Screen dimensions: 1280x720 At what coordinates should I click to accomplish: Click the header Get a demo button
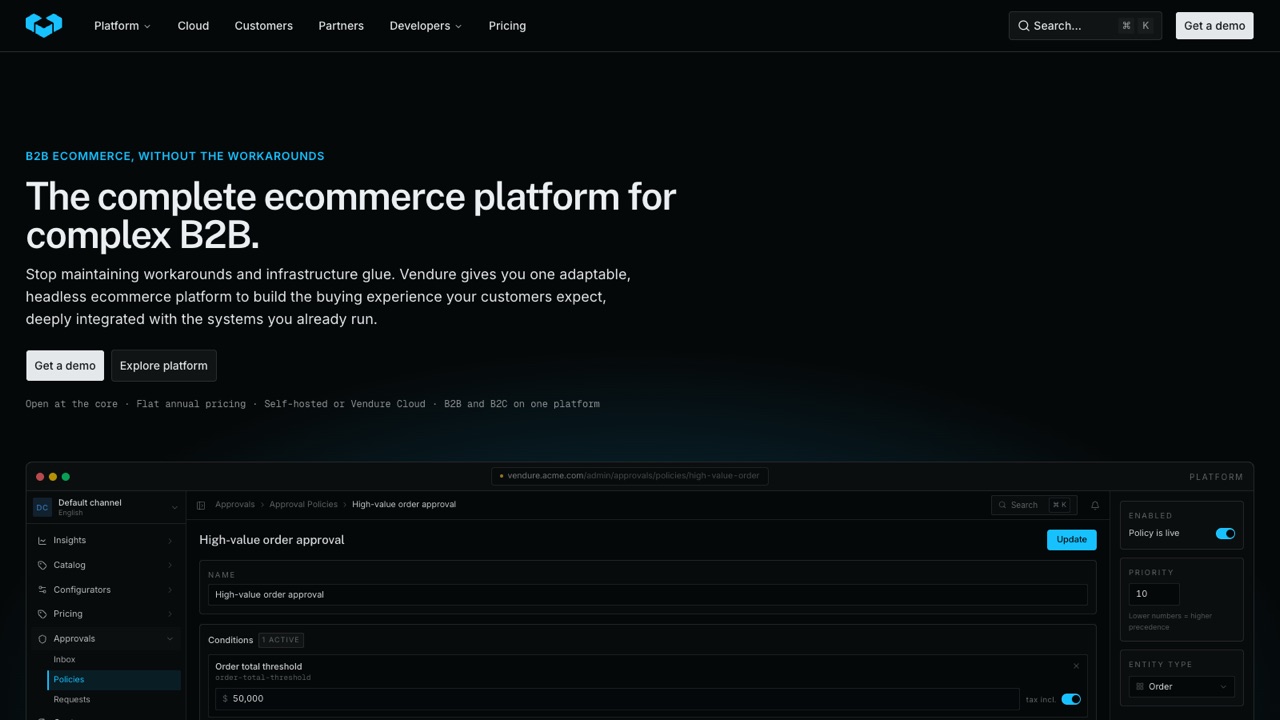click(x=1214, y=26)
